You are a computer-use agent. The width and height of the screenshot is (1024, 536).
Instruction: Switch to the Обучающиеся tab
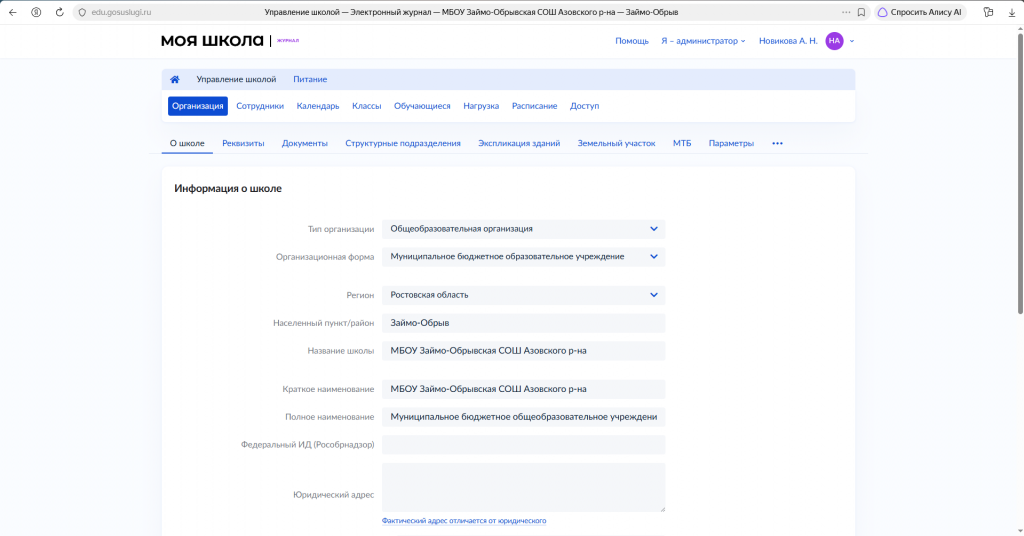pos(422,106)
